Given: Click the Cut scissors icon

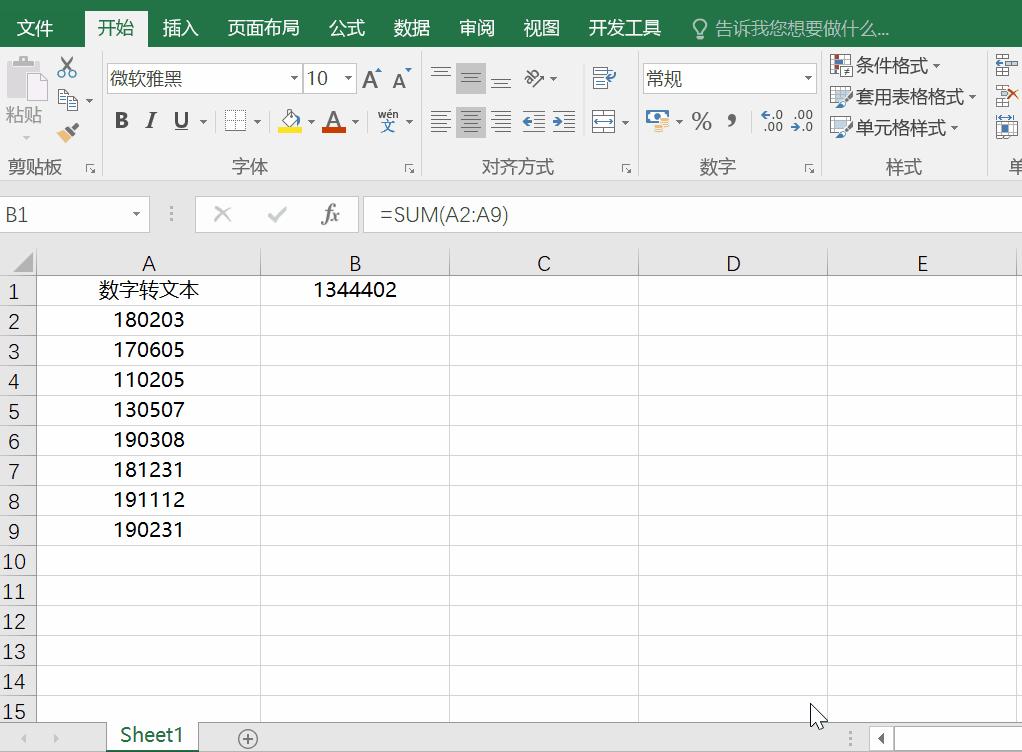Looking at the screenshot, I should 67,68.
